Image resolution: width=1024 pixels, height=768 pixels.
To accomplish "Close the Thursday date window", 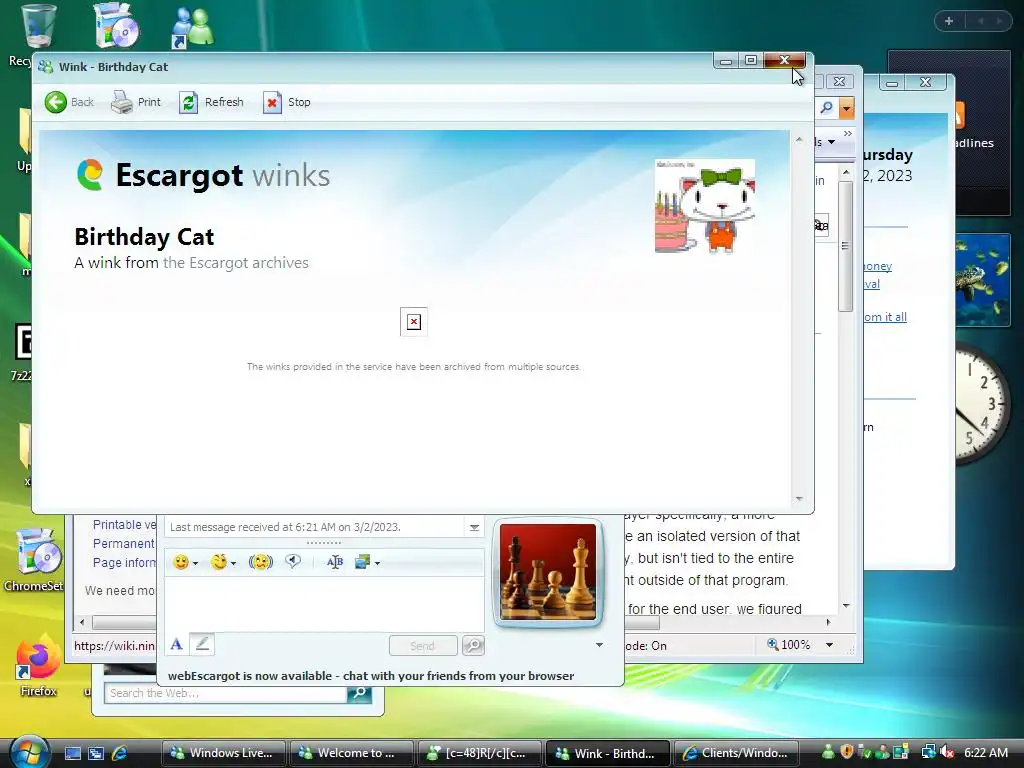I will tap(925, 82).
